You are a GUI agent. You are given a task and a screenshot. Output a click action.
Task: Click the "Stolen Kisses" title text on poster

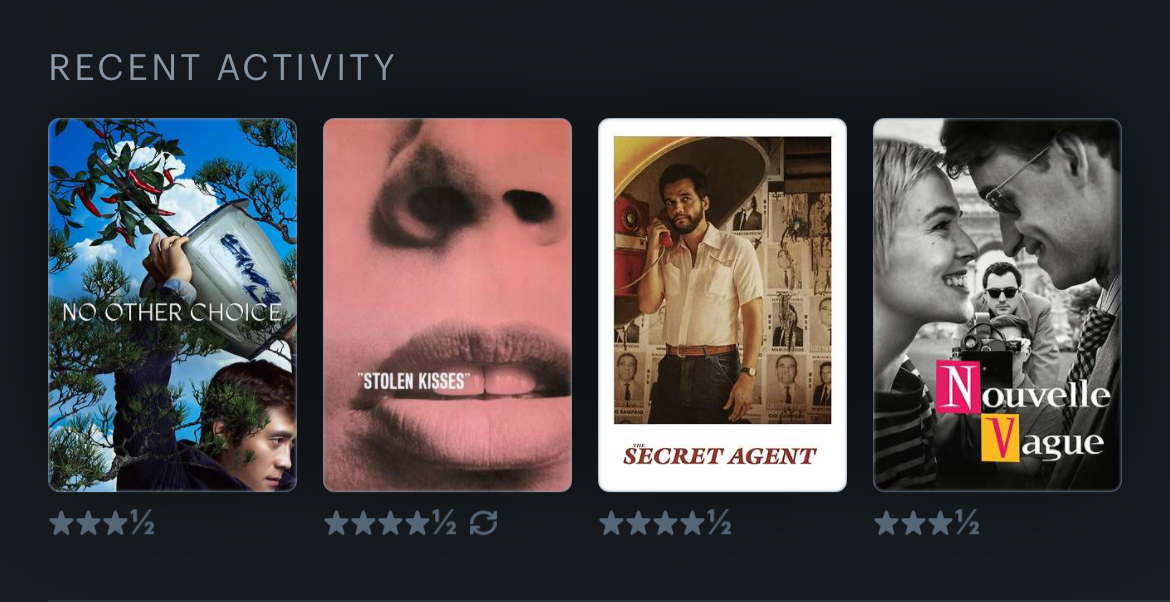(x=414, y=381)
